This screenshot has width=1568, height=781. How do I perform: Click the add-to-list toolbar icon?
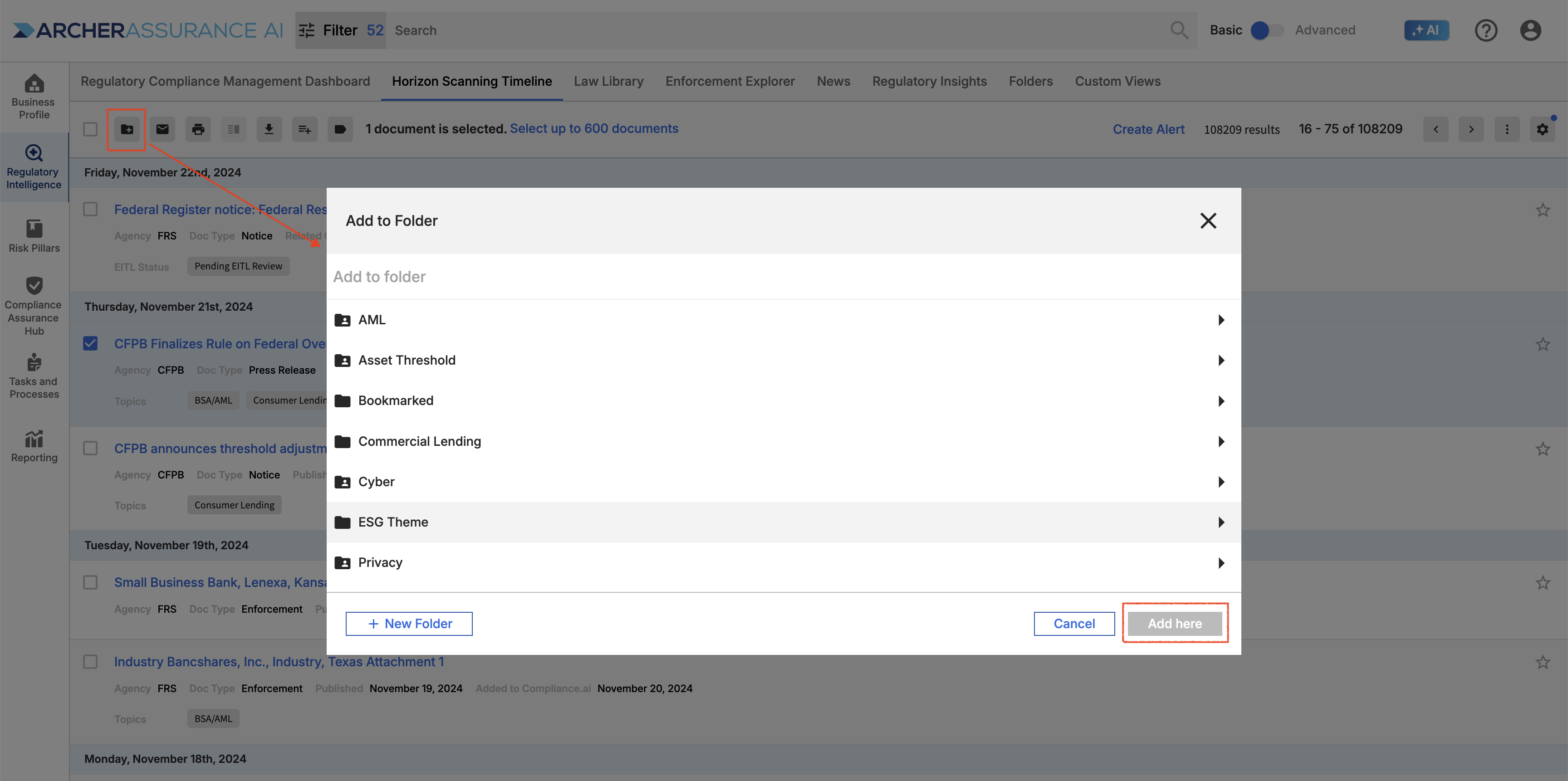click(x=304, y=129)
